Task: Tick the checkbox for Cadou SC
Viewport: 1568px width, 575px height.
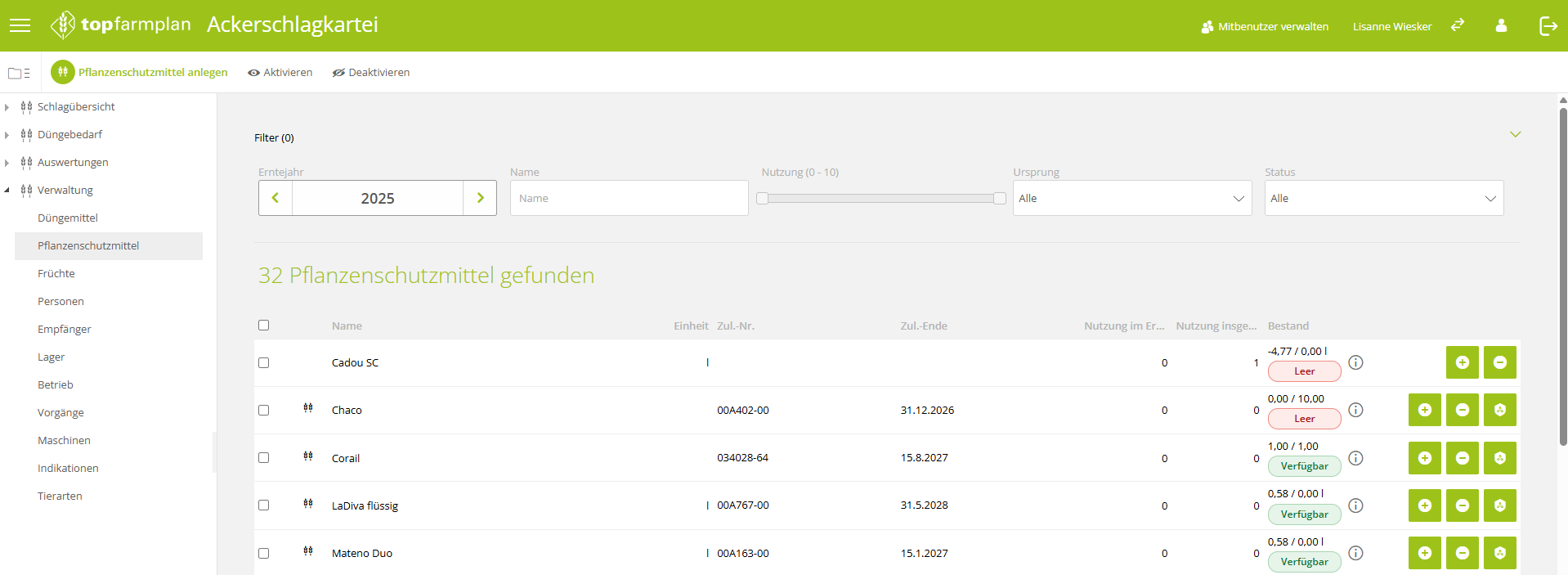Action: (263, 362)
